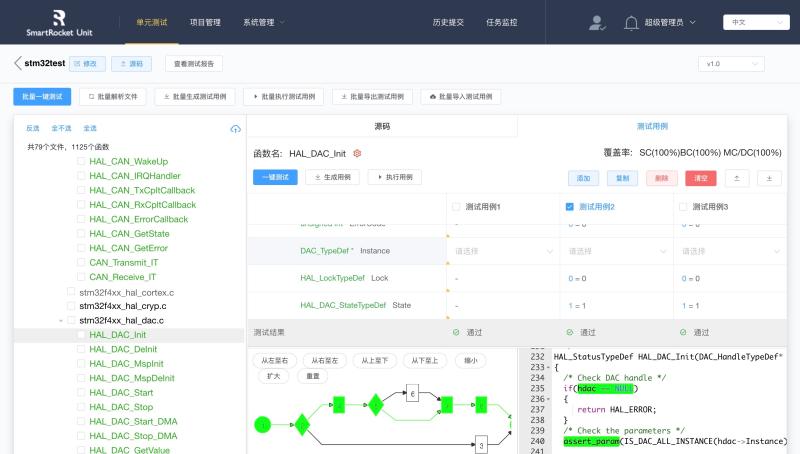The width and height of the screenshot is (800, 454).
Task: Select HAL_DAC_Start in the function tree
Action: [x=120, y=393]
